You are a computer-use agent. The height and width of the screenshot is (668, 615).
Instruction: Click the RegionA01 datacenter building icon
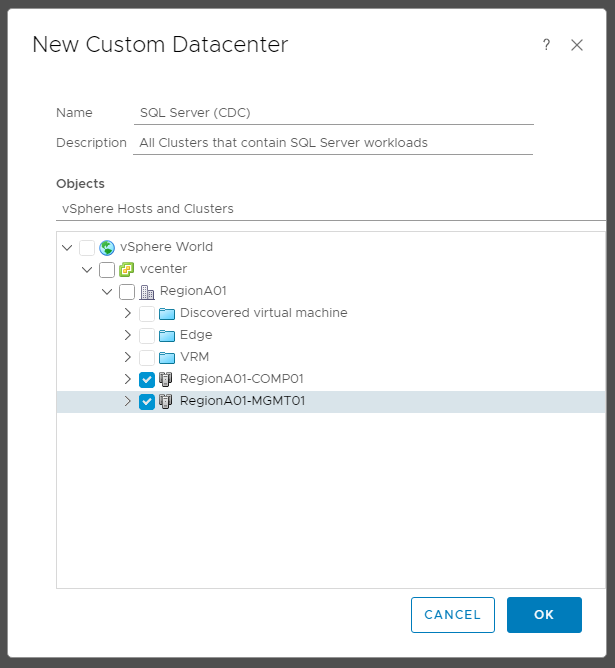[147, 292]
